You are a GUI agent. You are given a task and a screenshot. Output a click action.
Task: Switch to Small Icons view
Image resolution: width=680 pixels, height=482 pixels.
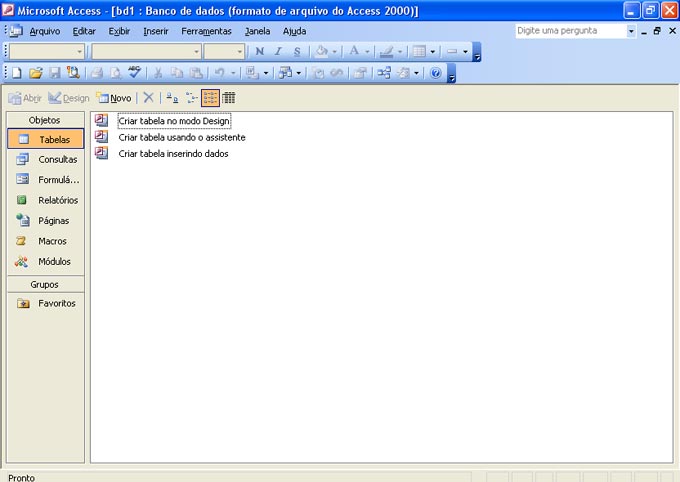pyautogui.click(x=191, y=98)
